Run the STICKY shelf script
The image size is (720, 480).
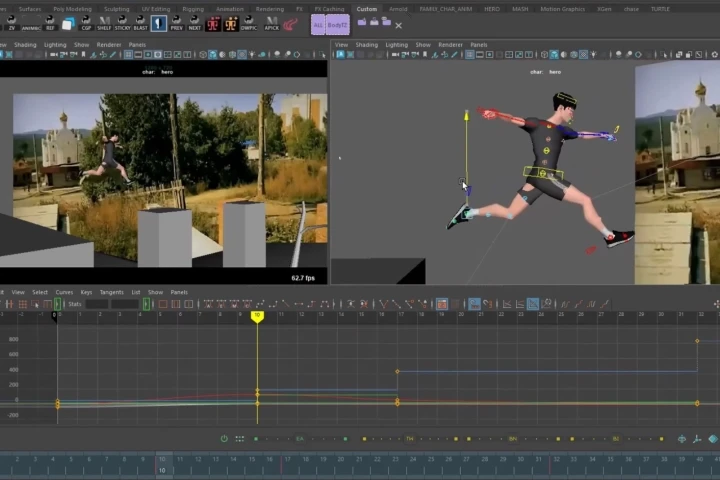pyautogui.click(x=122, y=23)
